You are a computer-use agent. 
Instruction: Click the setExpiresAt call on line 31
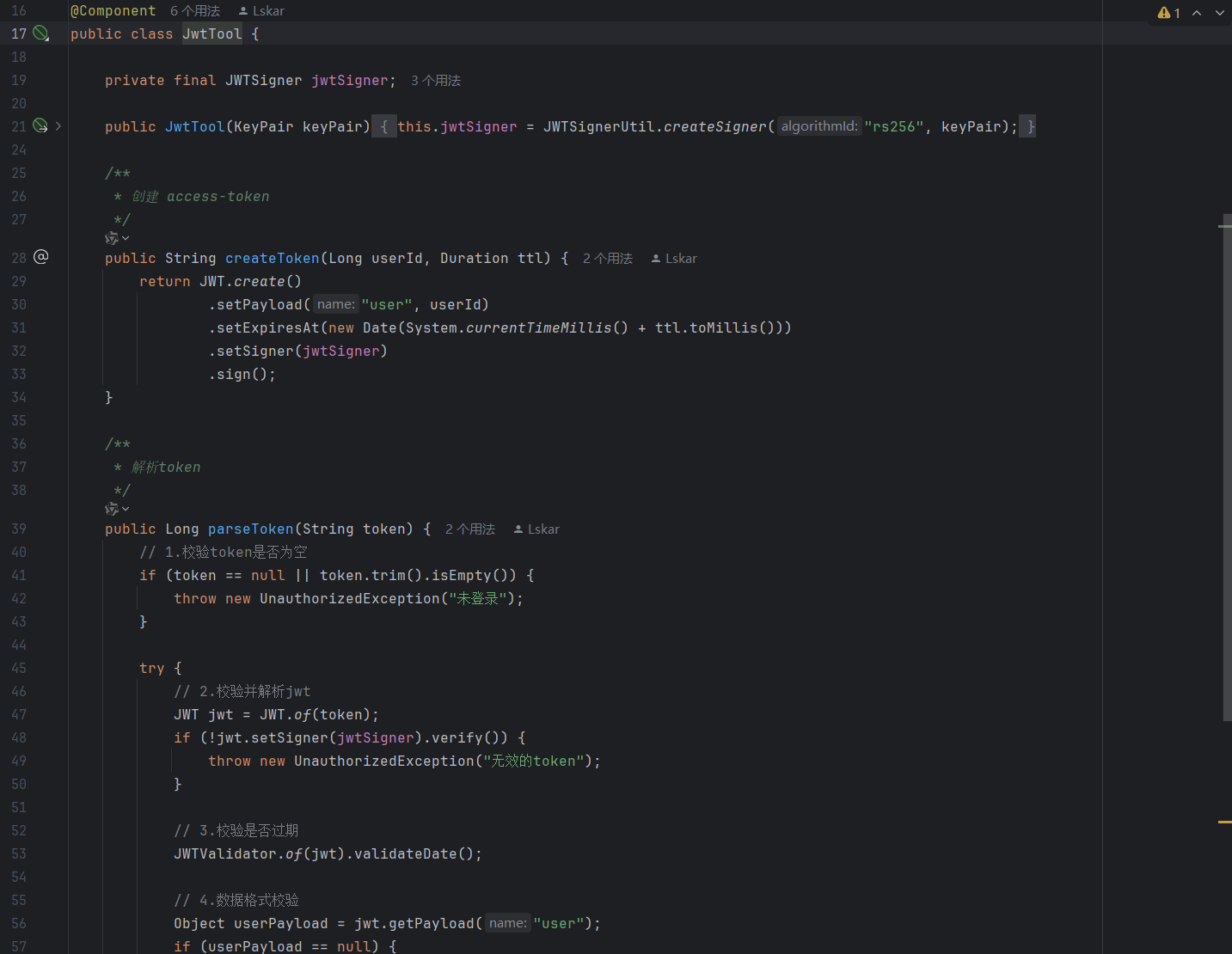click(x=268, y=327)
